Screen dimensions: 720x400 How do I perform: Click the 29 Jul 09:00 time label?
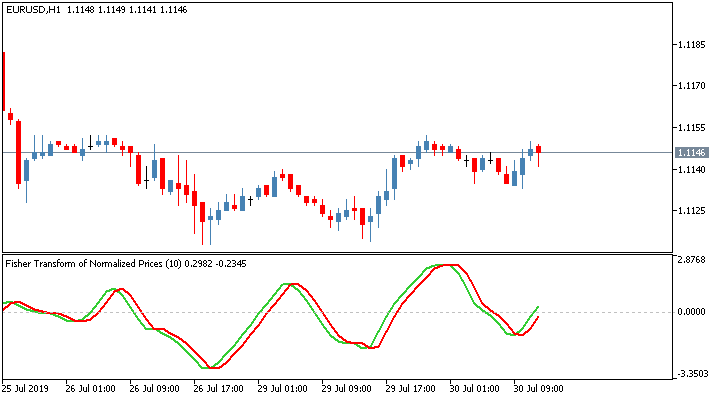pos(346,389)
